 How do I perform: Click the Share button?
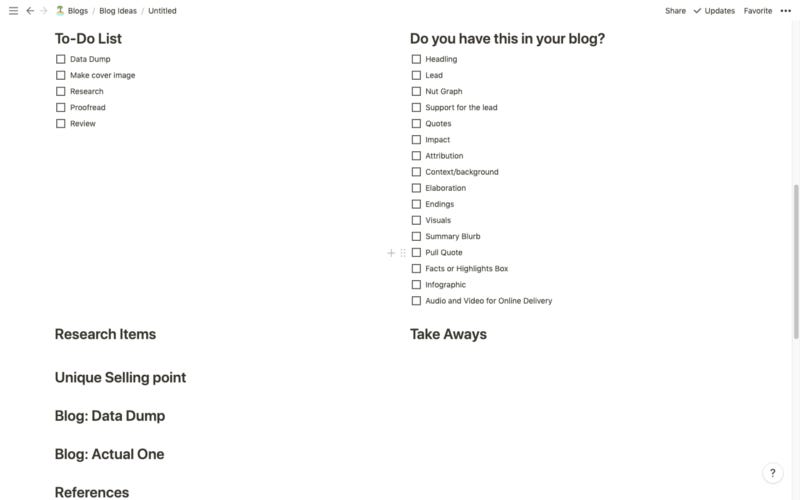click(x=675, y=11)
